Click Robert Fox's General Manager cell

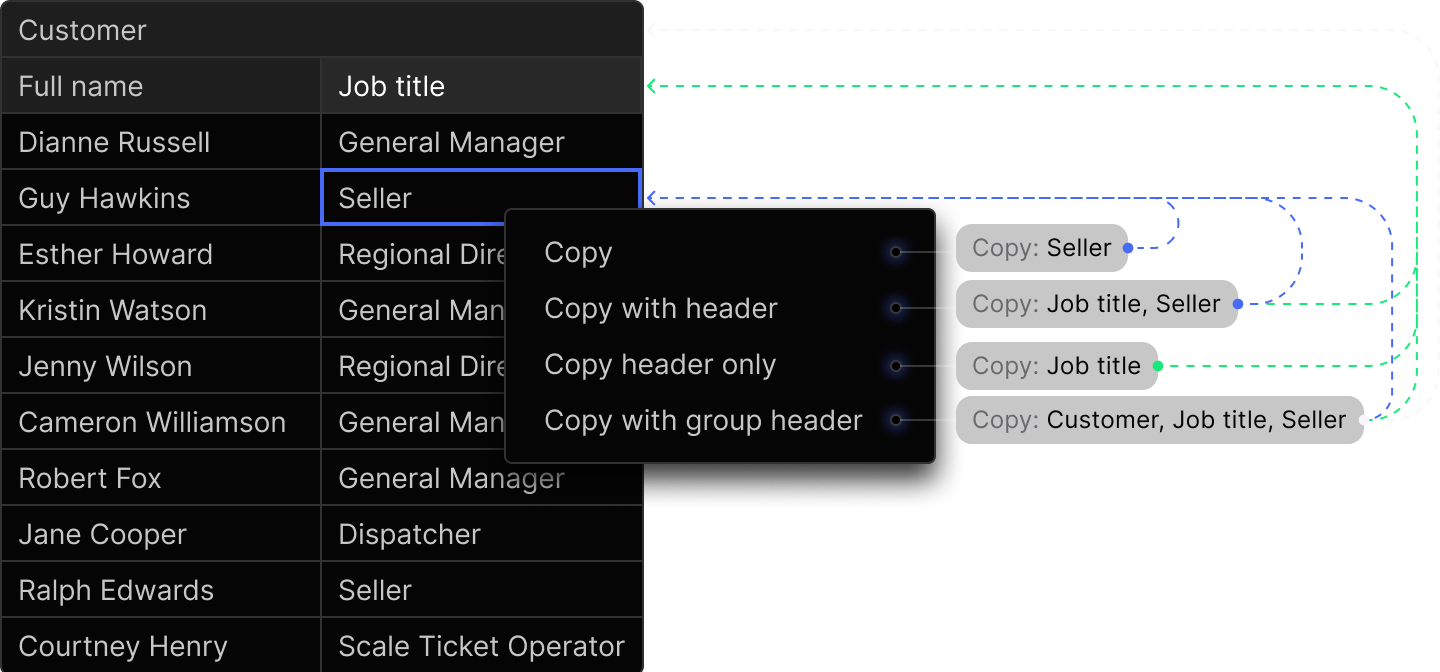pos(451,477)
